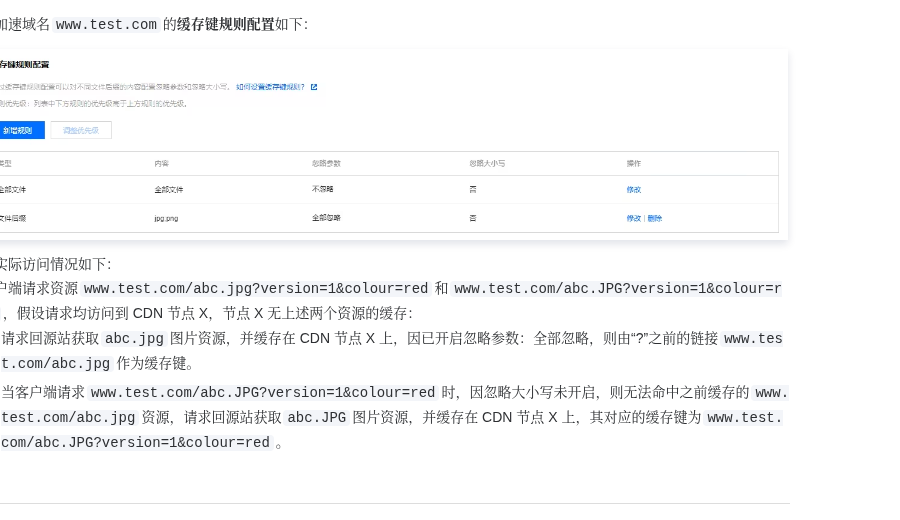
Task: Click the 调整优先级 button
Action: tap(81, 130)
